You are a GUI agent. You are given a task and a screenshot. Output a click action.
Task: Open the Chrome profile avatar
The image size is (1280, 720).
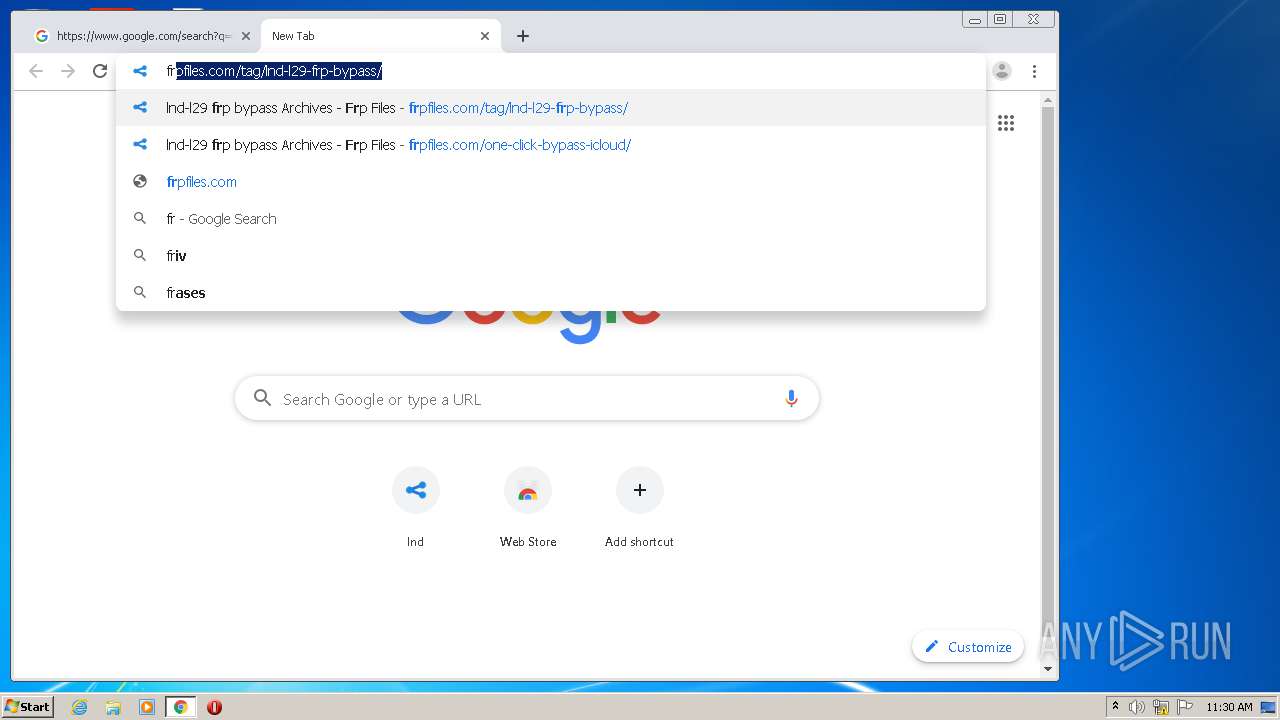(1002, 71)
